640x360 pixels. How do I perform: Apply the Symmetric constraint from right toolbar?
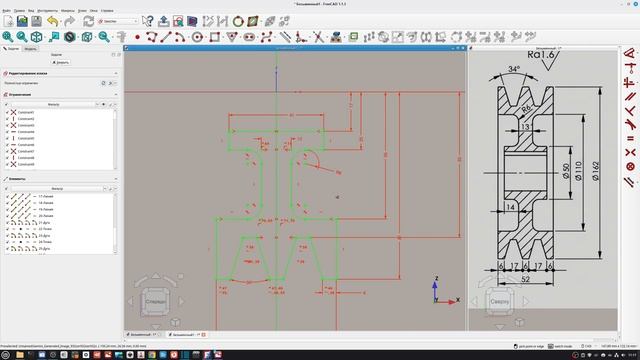click(x=630, y=152)
